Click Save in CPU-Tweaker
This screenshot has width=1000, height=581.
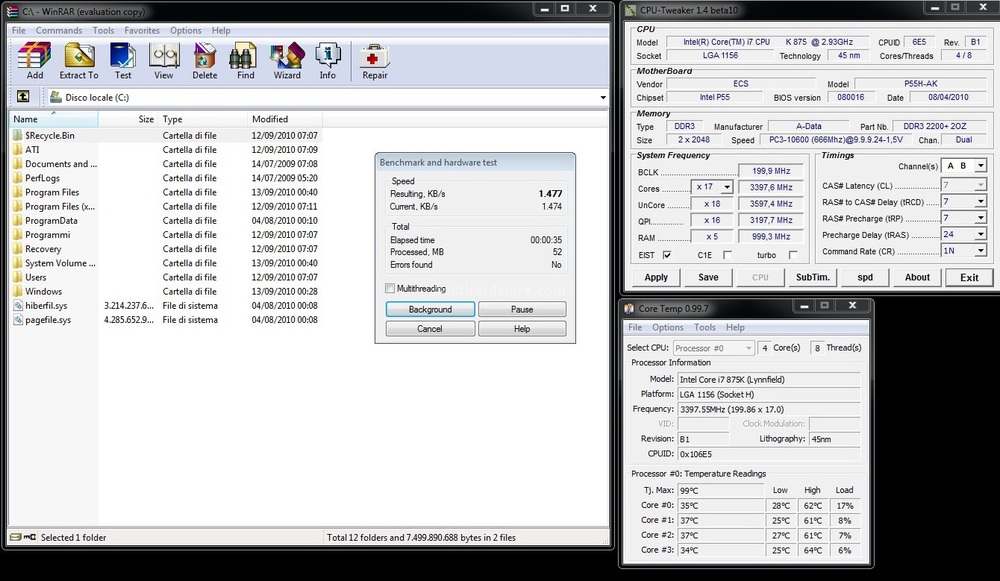tap(708, 277)
